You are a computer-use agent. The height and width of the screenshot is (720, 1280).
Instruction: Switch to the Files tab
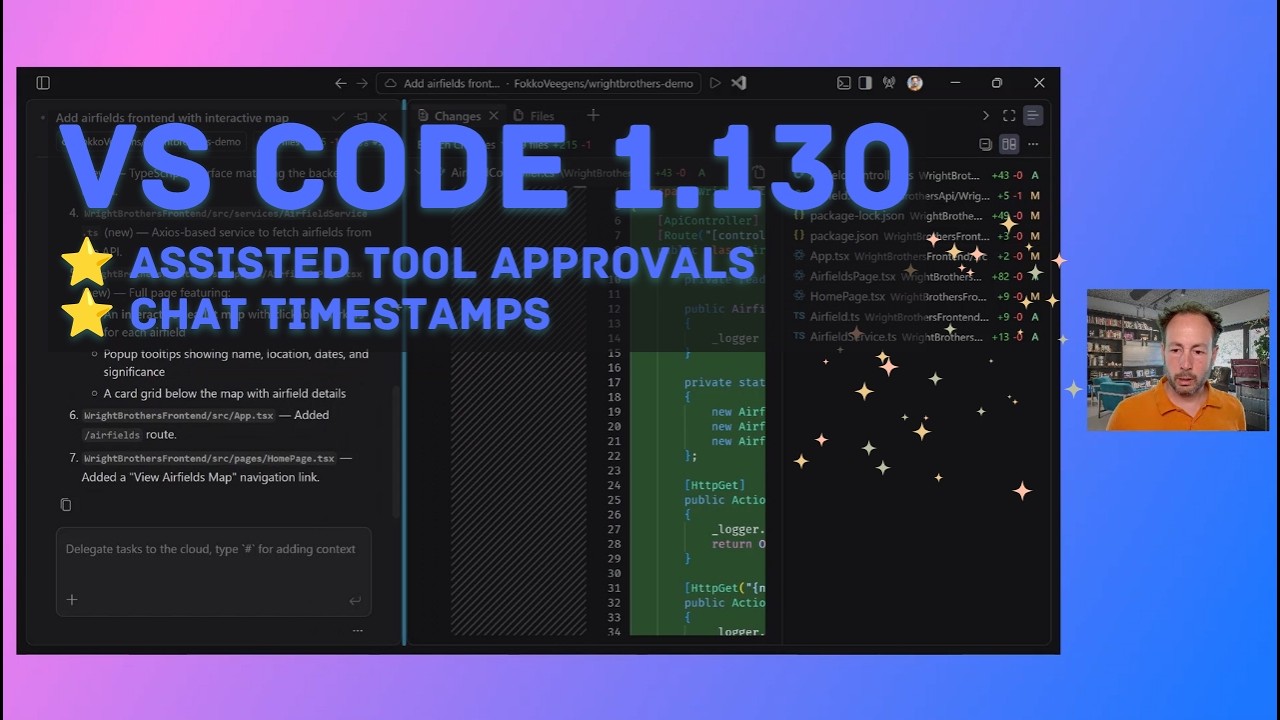pos(534,116)
